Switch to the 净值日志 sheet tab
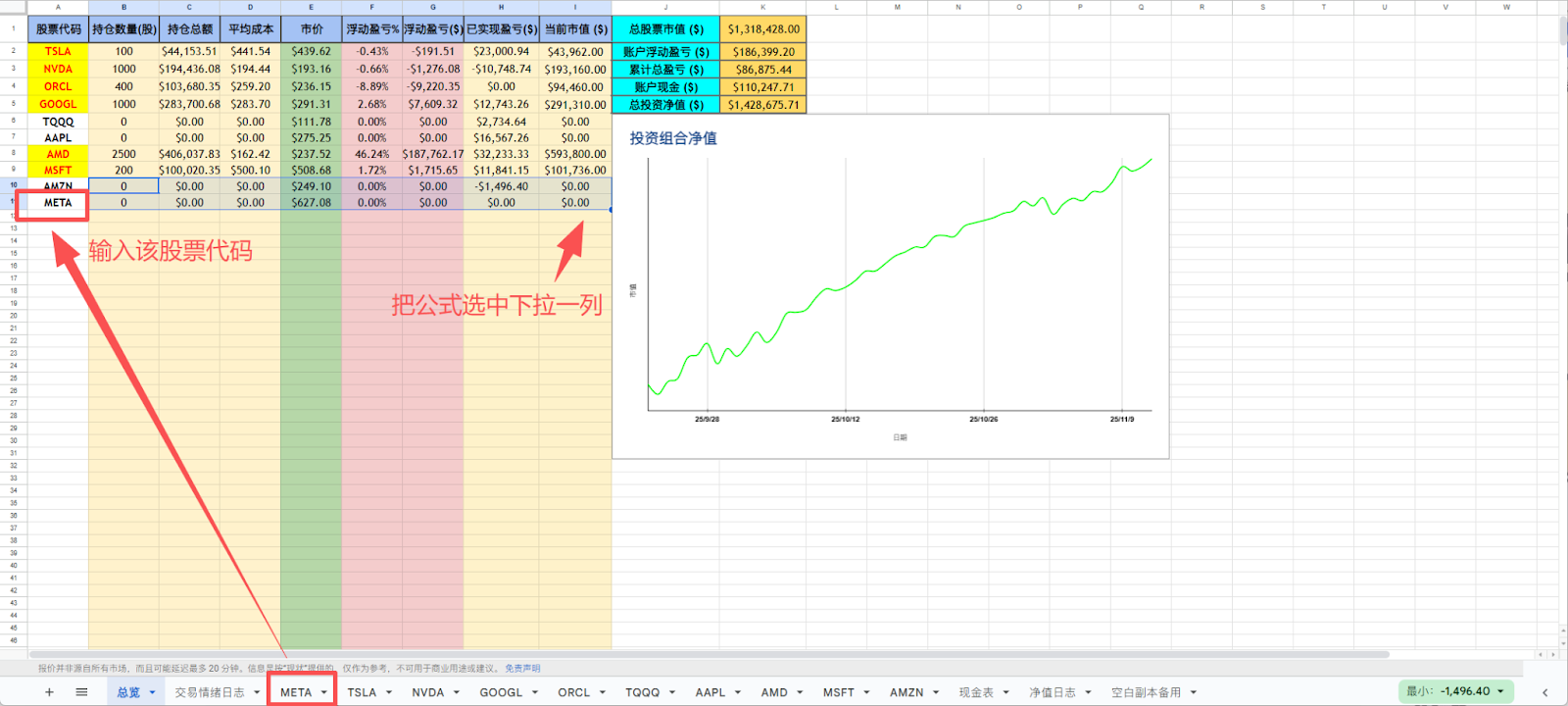 (1053, 692)
